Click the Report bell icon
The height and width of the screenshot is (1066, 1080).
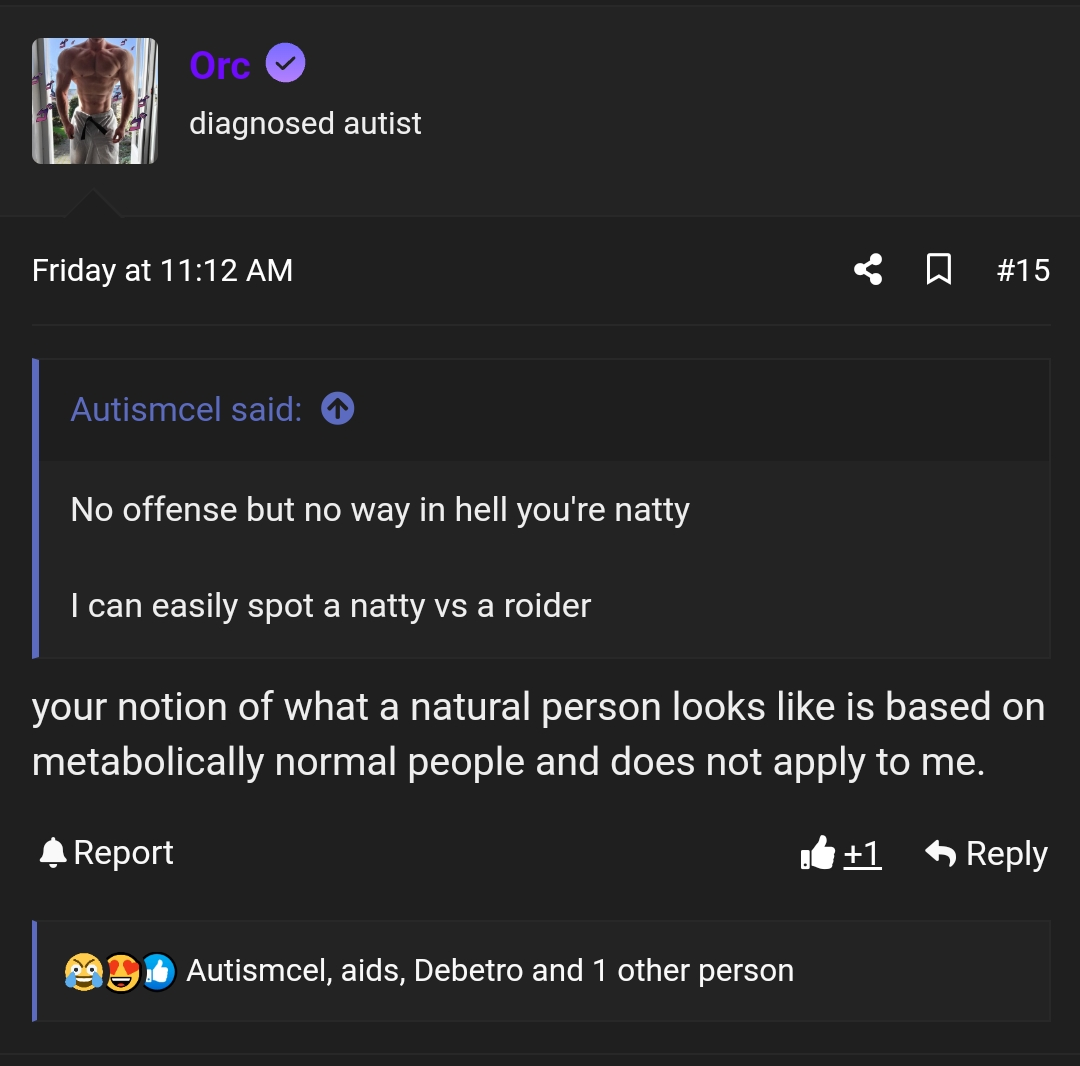[52, 853]
